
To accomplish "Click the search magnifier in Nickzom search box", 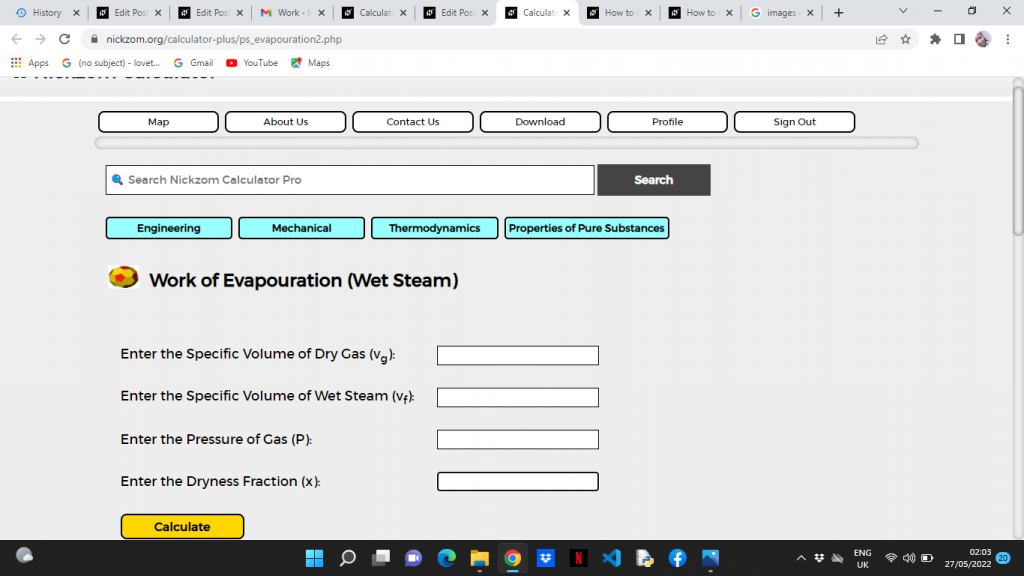I will pos(118,180).
